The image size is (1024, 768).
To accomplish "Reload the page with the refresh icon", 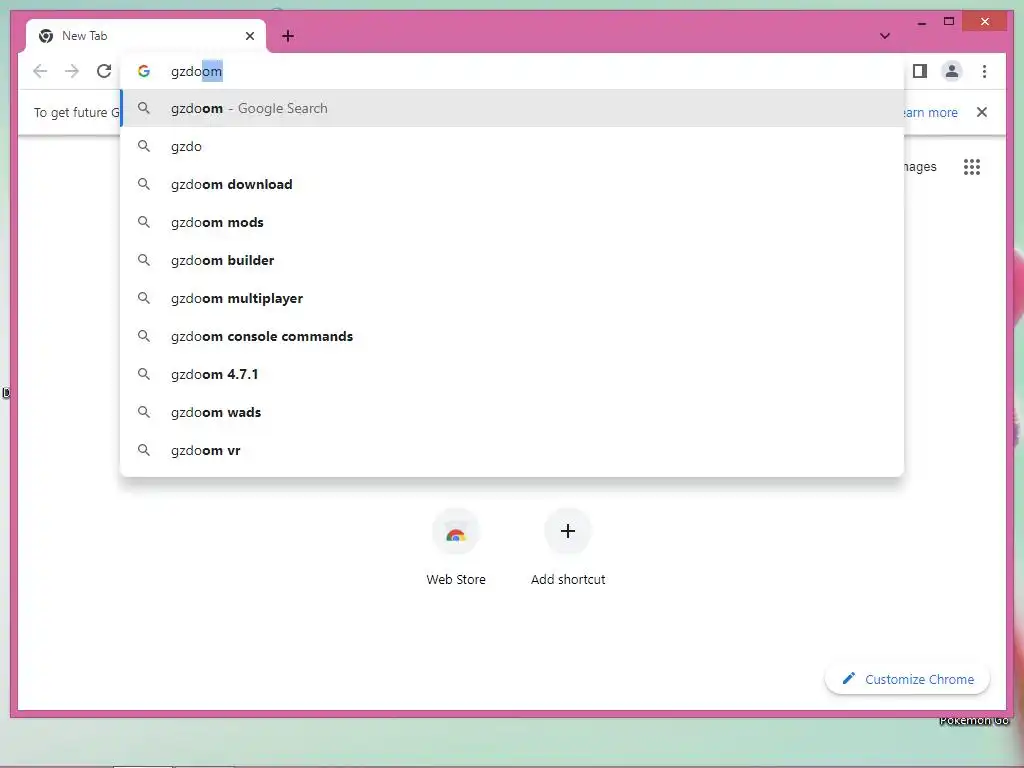I will [x=104, y=71].
